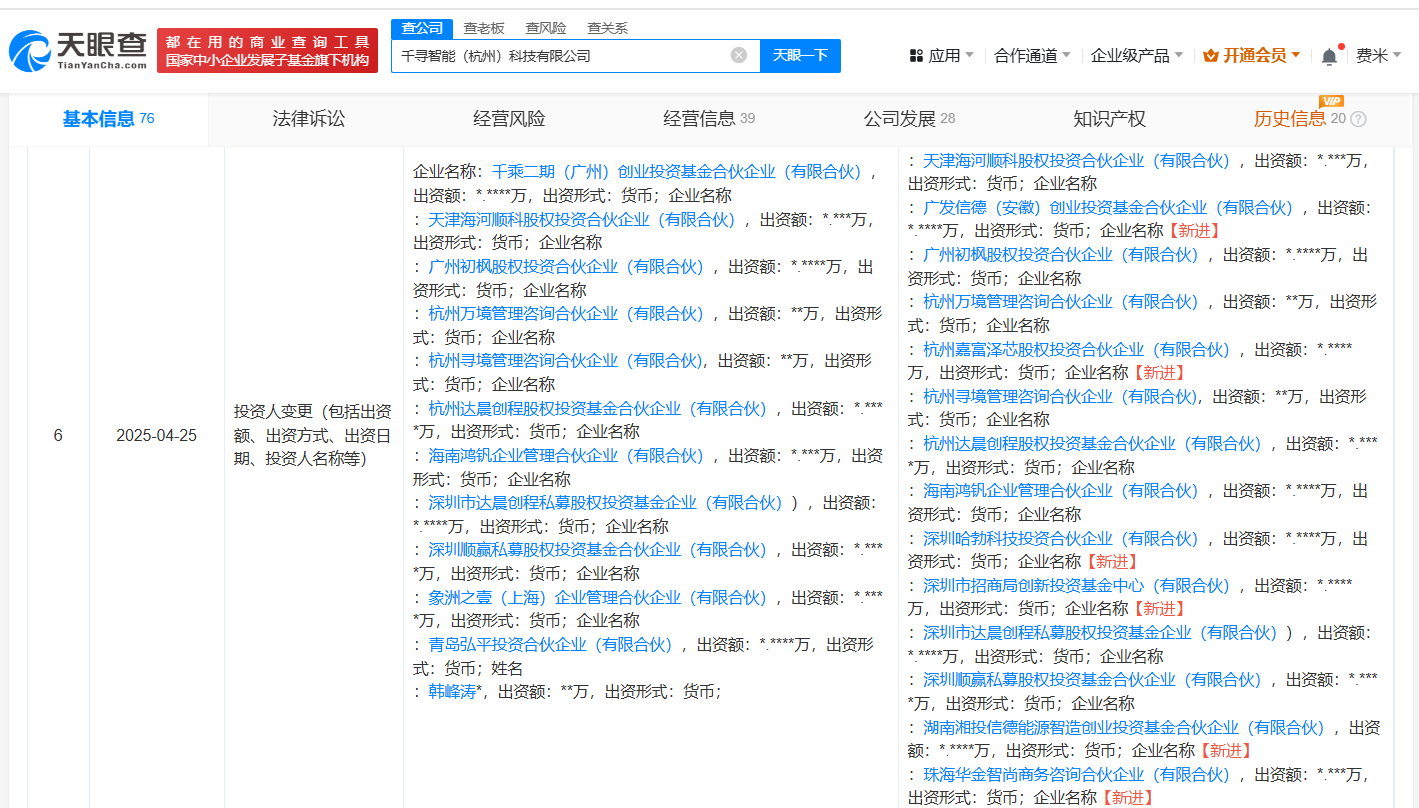The height and width of the screenshot is (808, 1419).
Task: Open 海南鸿钒企业管理合伙企业 in the left column
Action: pyautogui.click(x=566, y=456)
